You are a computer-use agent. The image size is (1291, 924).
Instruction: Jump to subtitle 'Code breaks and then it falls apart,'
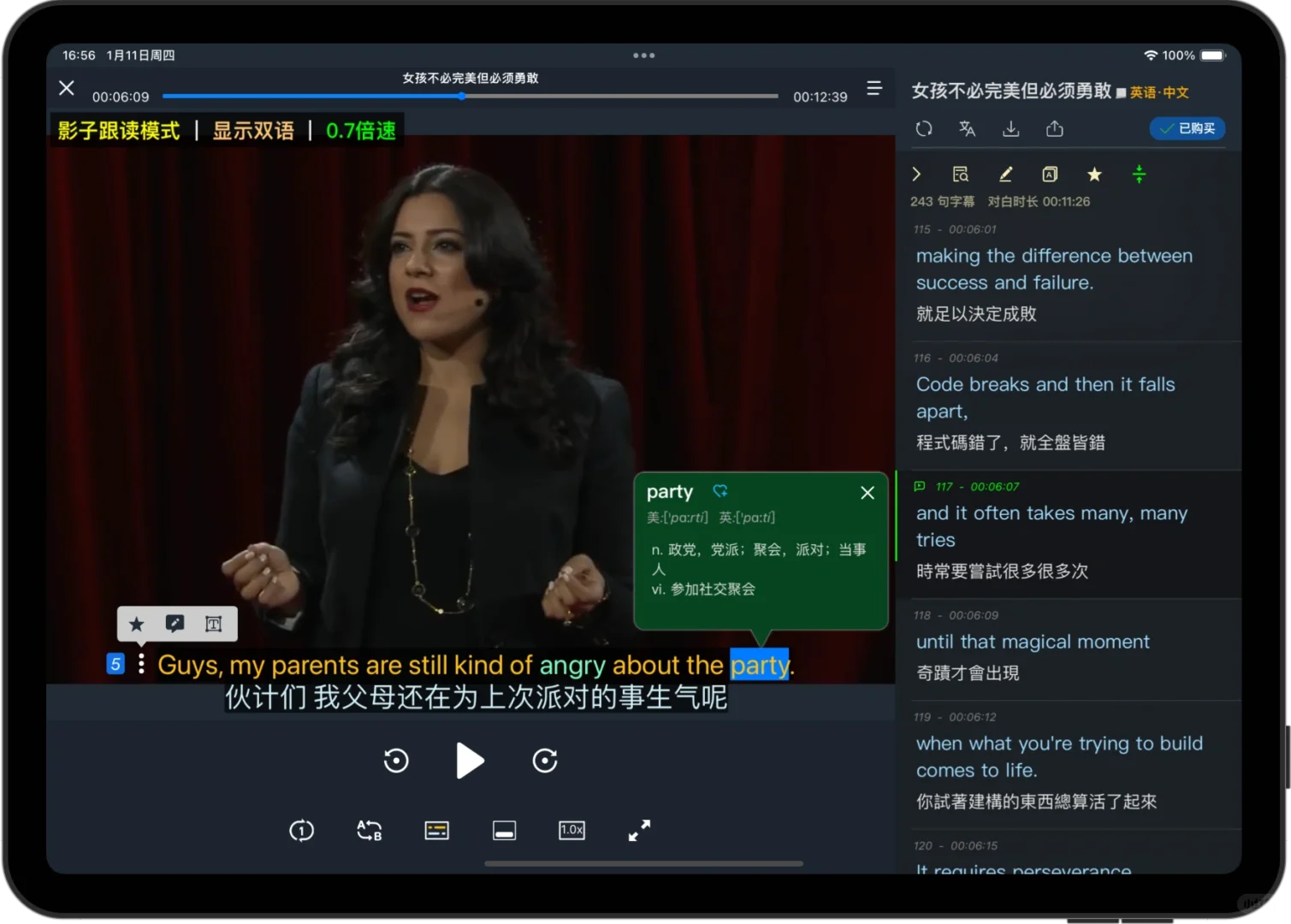pyautogui.click(x=1045, y=398)
